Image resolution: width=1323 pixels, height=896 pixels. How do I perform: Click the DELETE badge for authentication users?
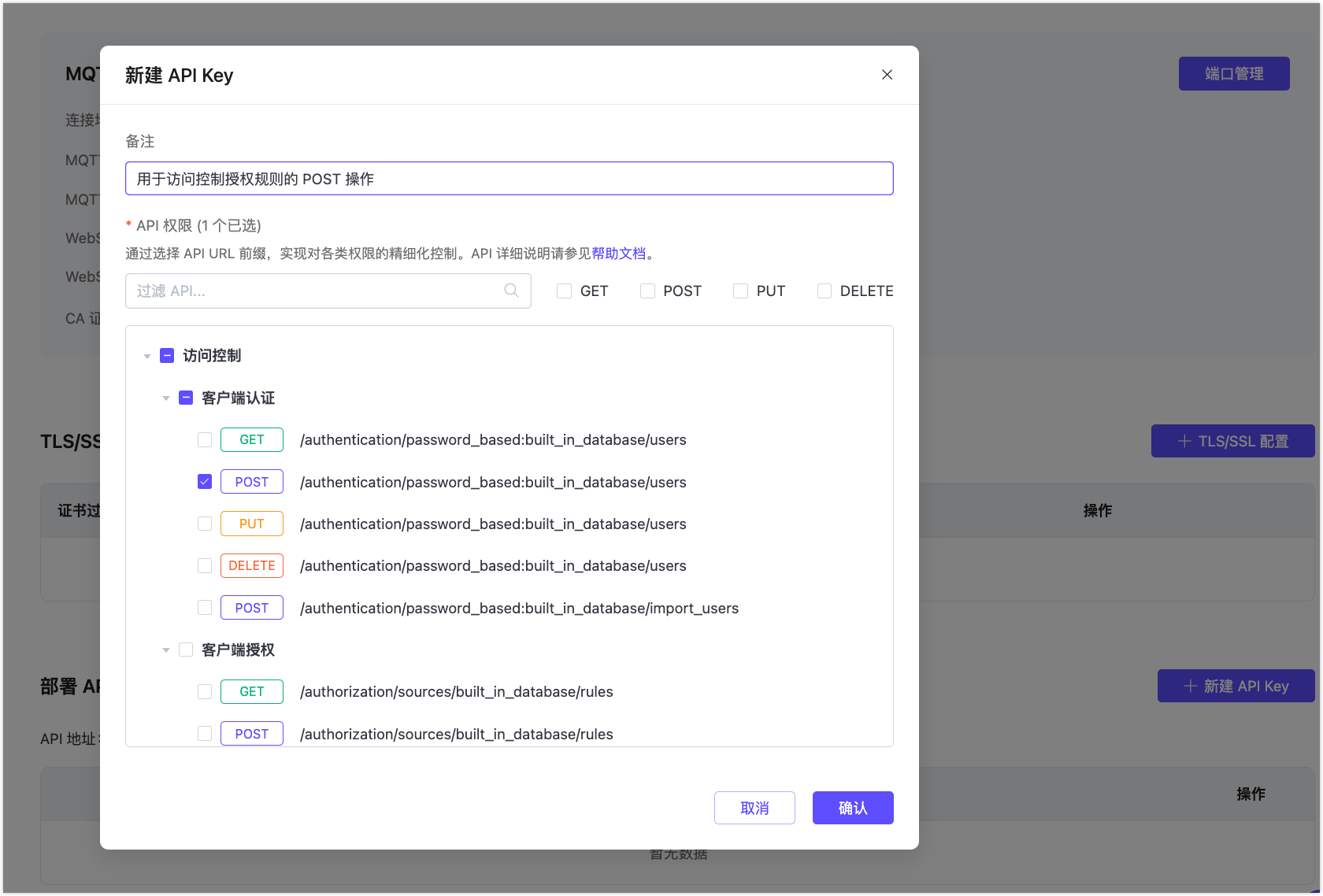(x=251, y=565)
